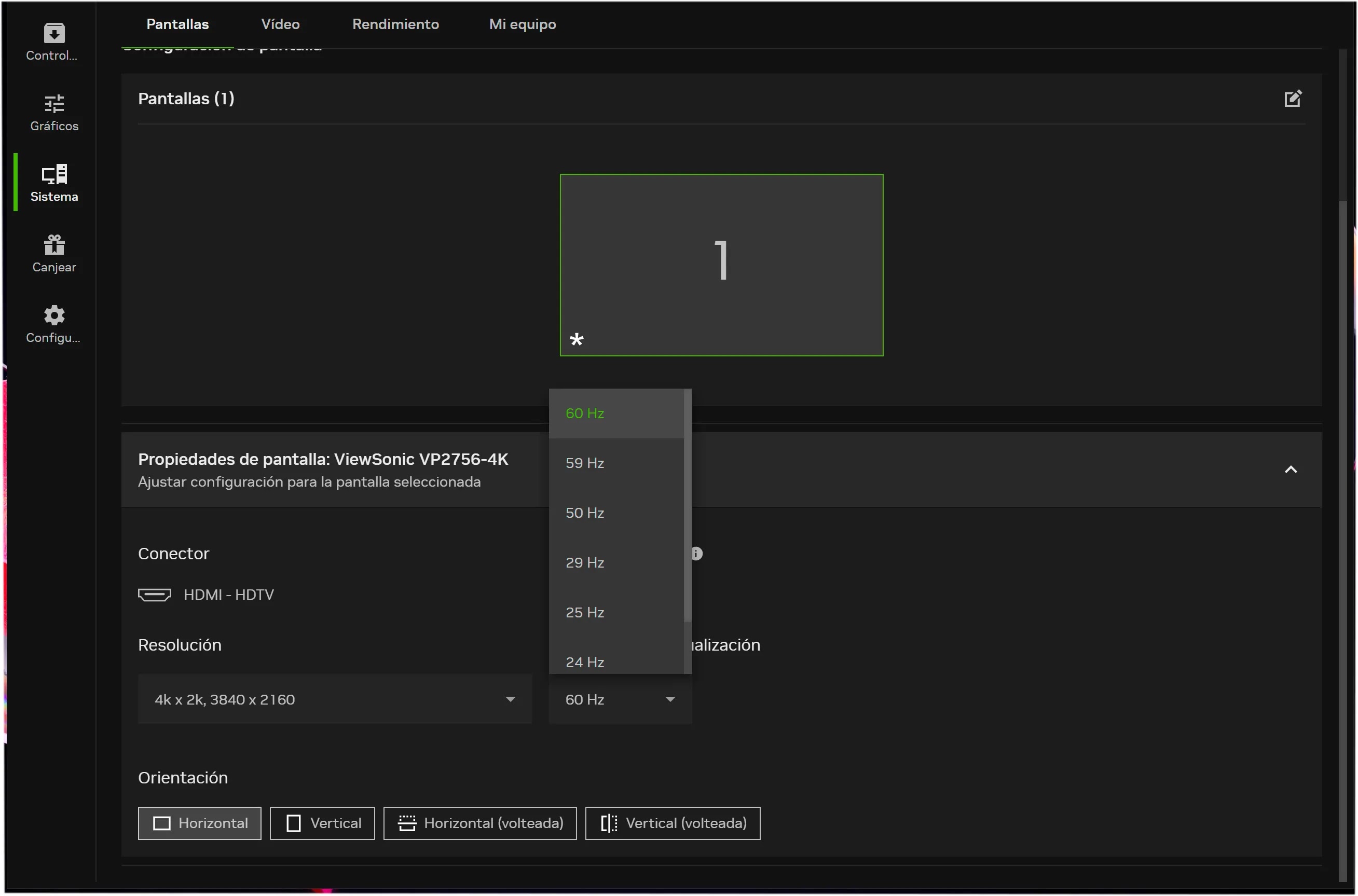Set orientation to Horizontal

(x=199, y=823)
